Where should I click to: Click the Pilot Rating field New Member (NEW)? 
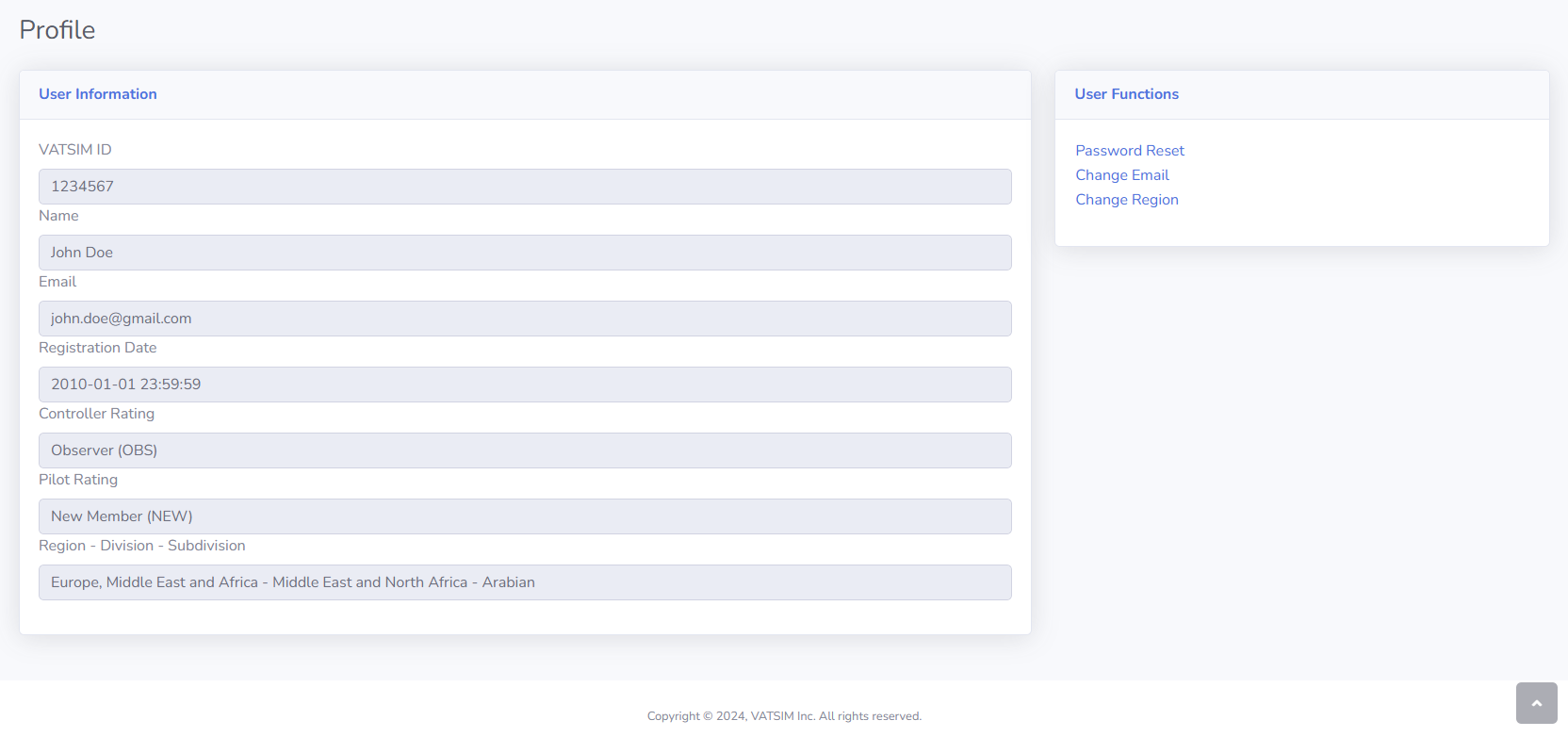point(525,516)
